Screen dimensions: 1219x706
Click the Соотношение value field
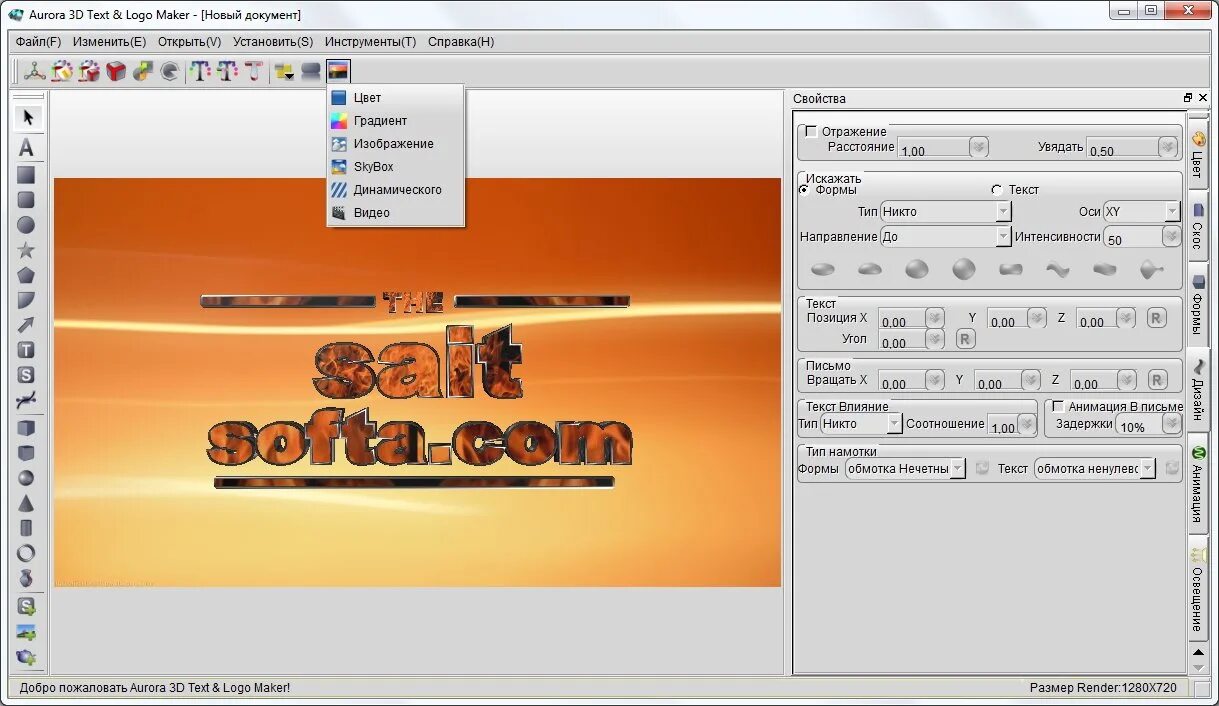point(1004,426)
